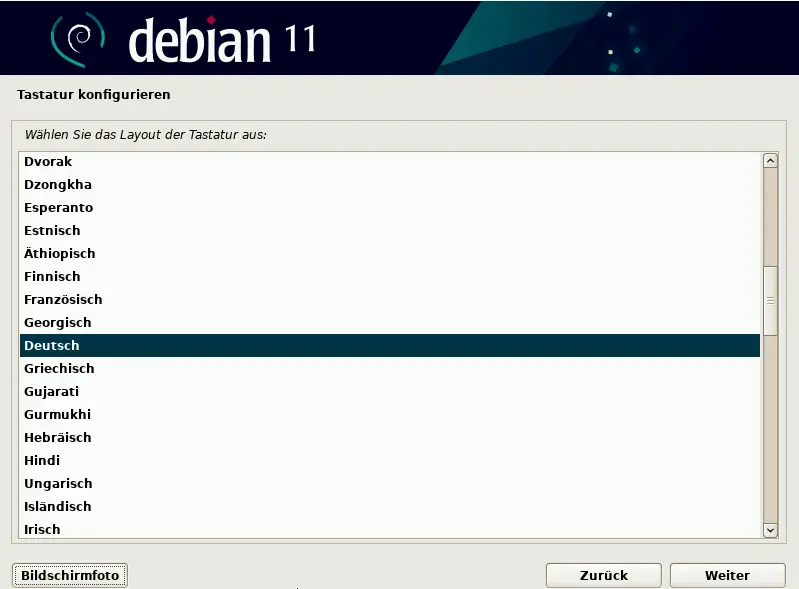Choose the Finnisch layout
799x589 pixels.
(x=52, y=277)
